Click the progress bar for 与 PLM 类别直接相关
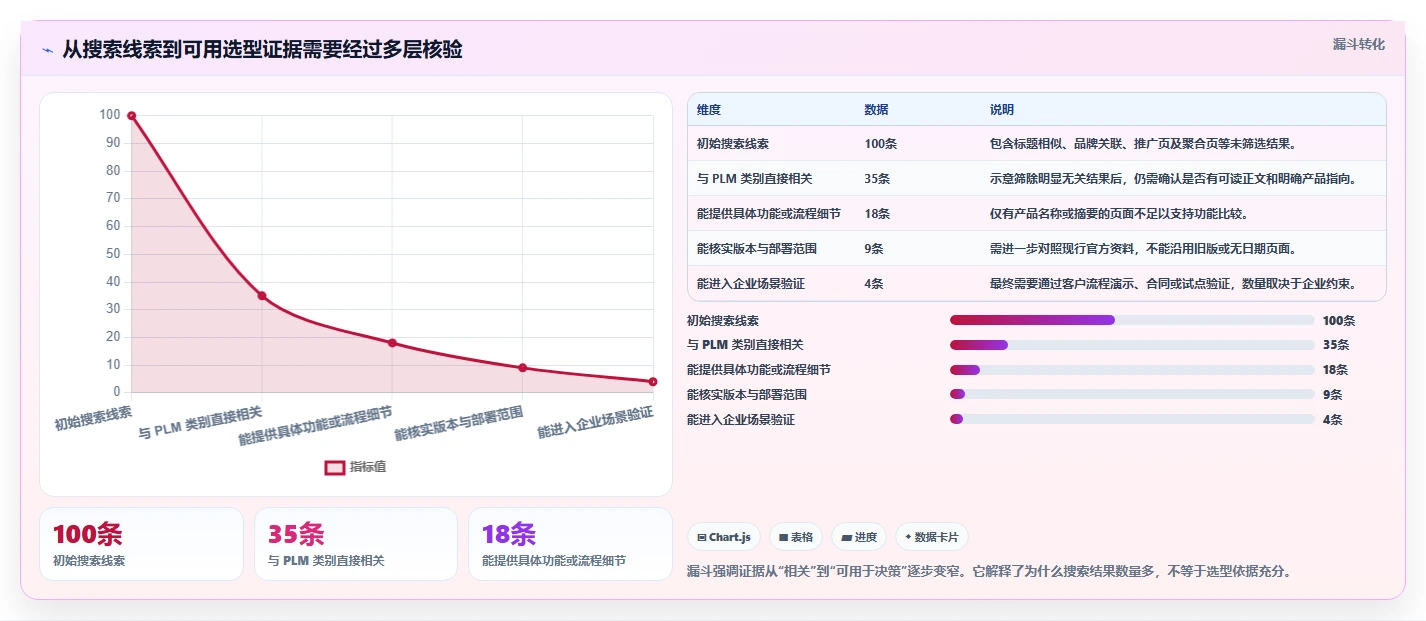This screenshot has width=1426, height=621. click(x=1132, y=345)
